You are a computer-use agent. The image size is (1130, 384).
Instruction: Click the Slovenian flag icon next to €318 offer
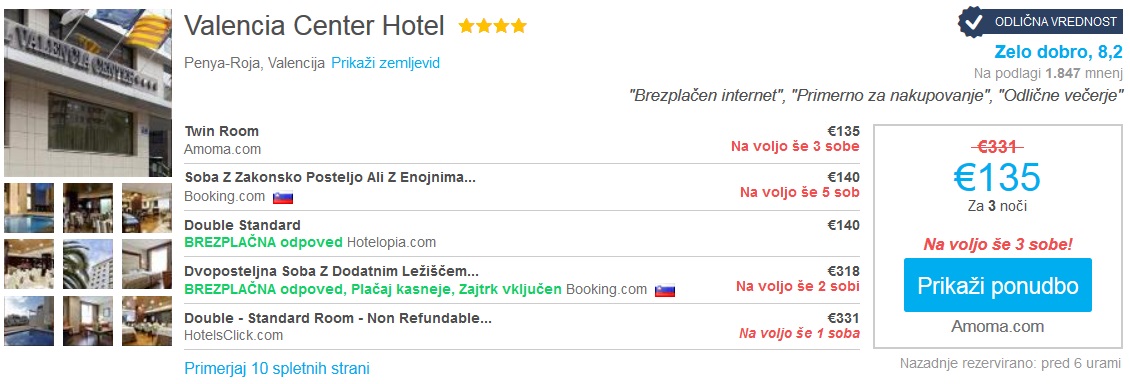click(664, 290)
